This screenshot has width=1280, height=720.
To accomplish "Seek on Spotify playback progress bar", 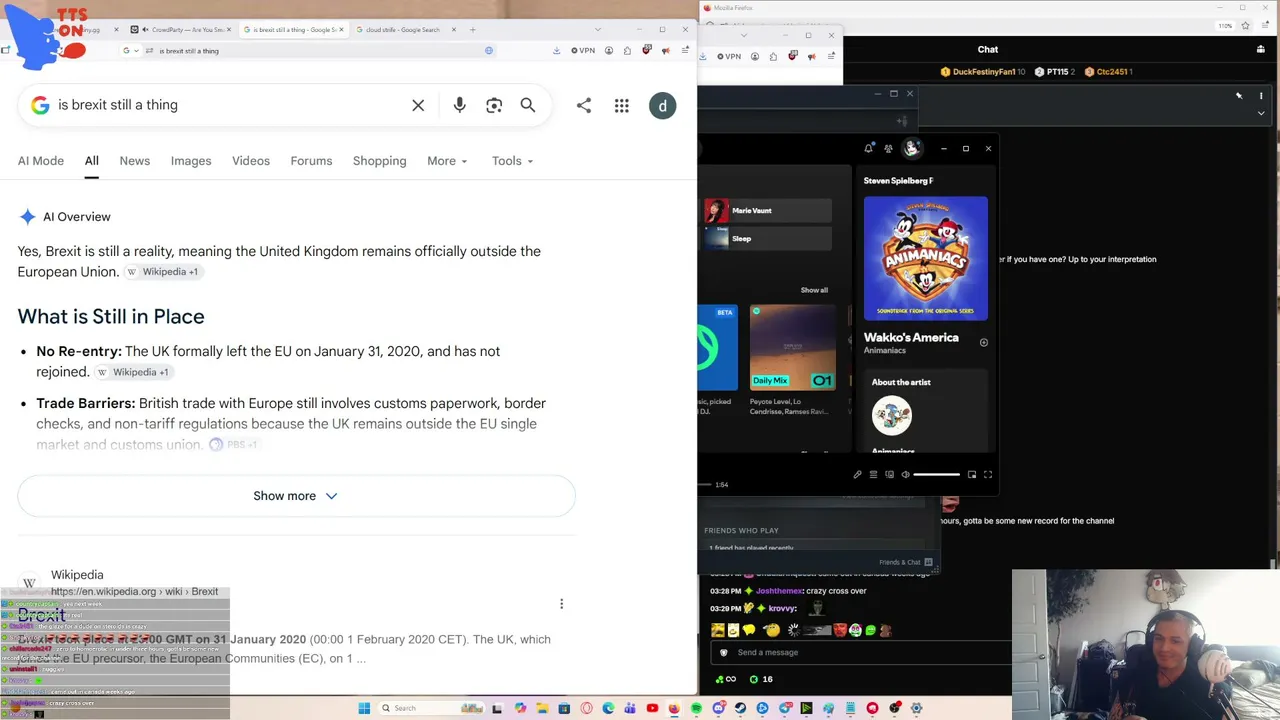I will tap(704, 484).
